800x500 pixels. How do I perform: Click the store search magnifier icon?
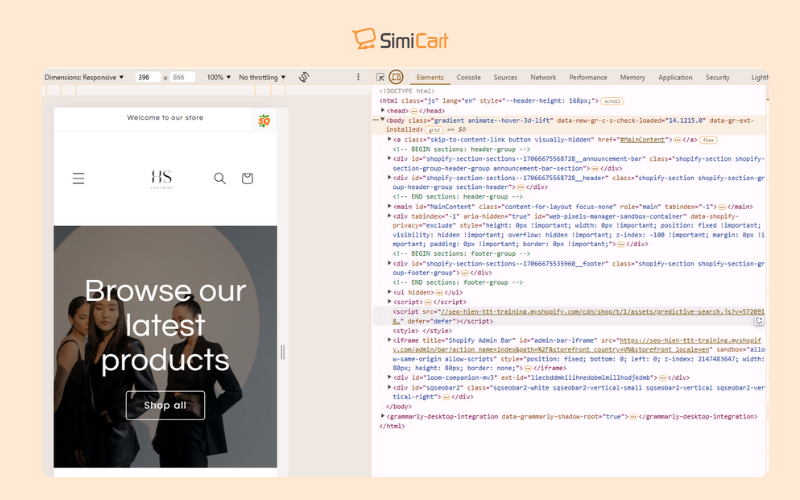[x=219, y=178]
